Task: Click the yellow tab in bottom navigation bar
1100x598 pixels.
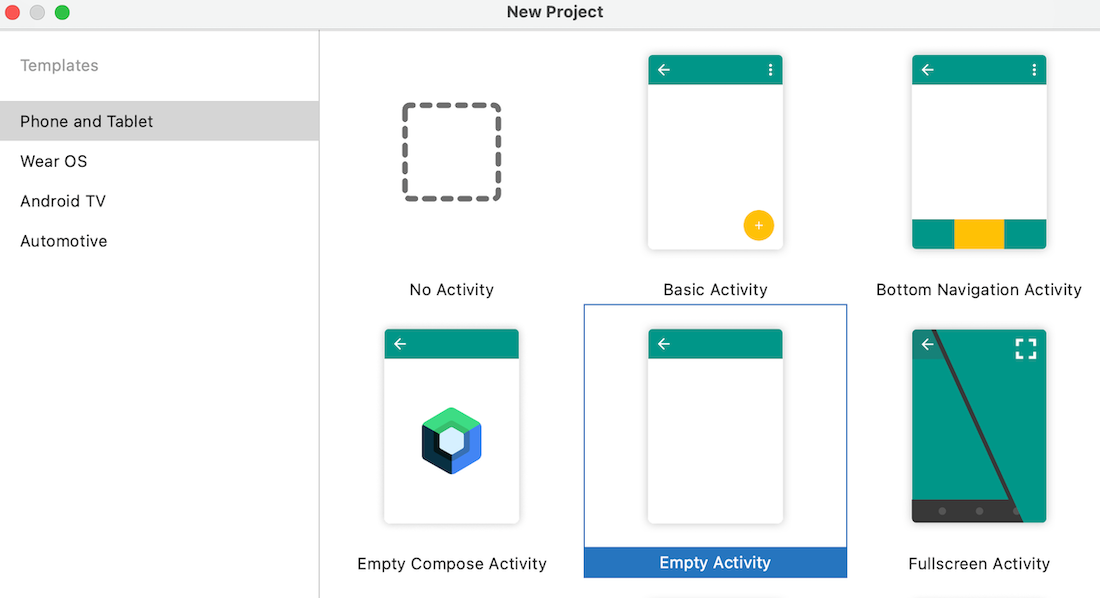Action: click(978, 234)
